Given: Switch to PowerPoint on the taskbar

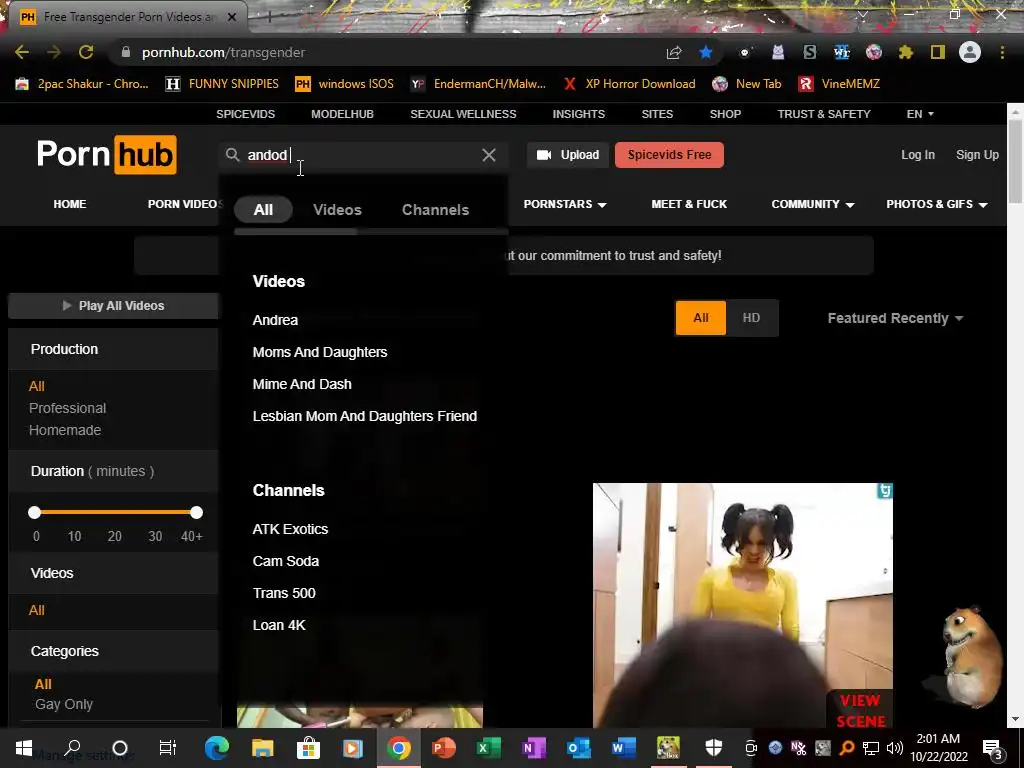Looking at the screenshot, I should tap(444, 748).
